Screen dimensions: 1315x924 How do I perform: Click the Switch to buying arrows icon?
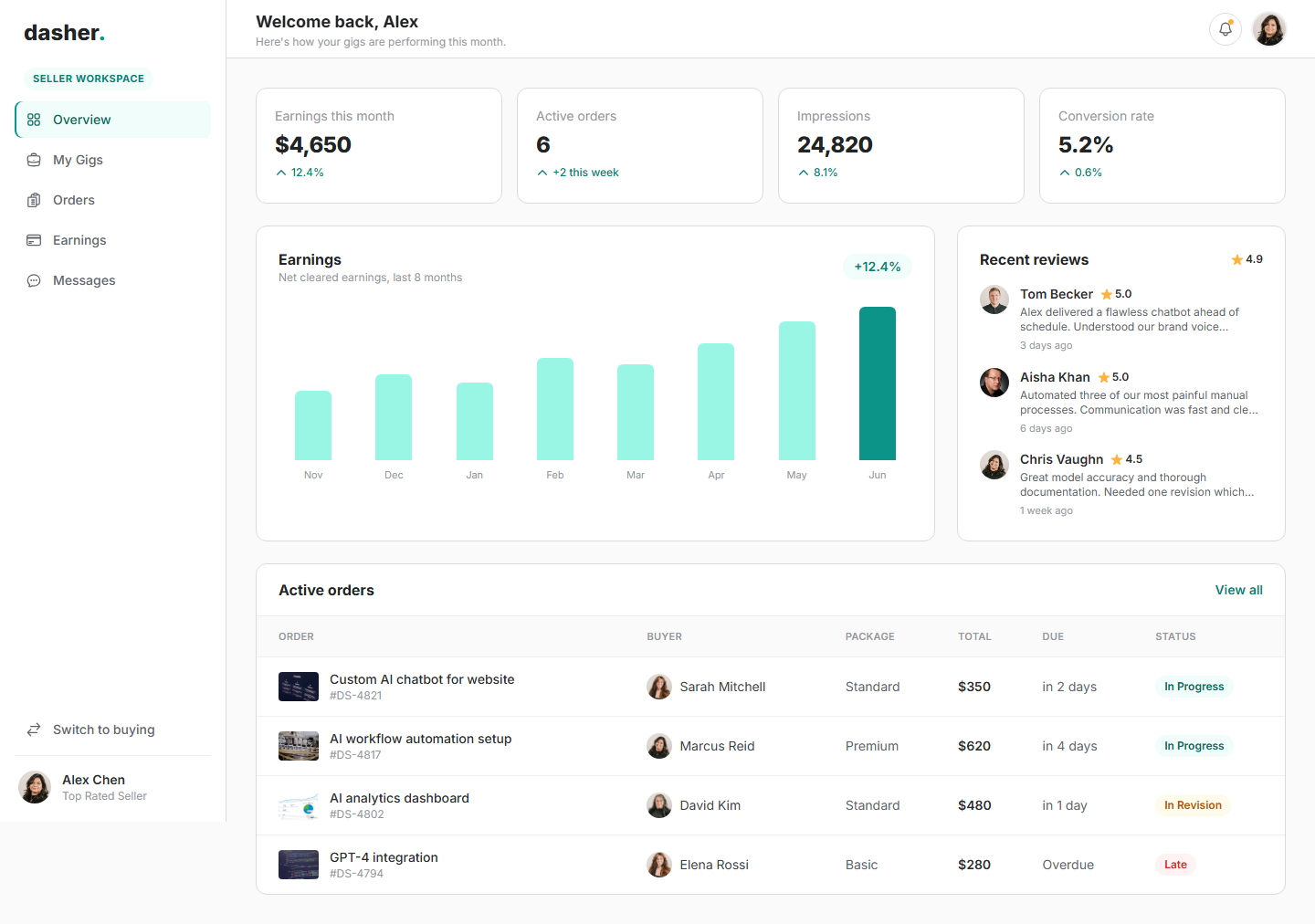(34, 730)
